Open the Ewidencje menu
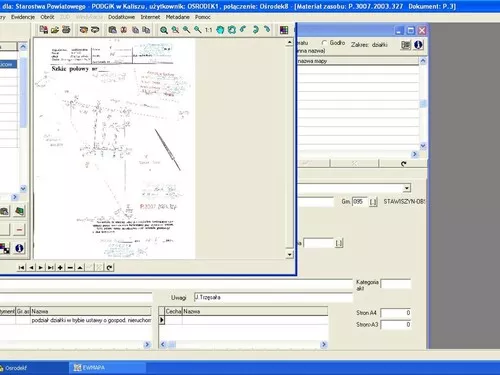This screenshot has width=500, height=375. (x=23, y=17)
